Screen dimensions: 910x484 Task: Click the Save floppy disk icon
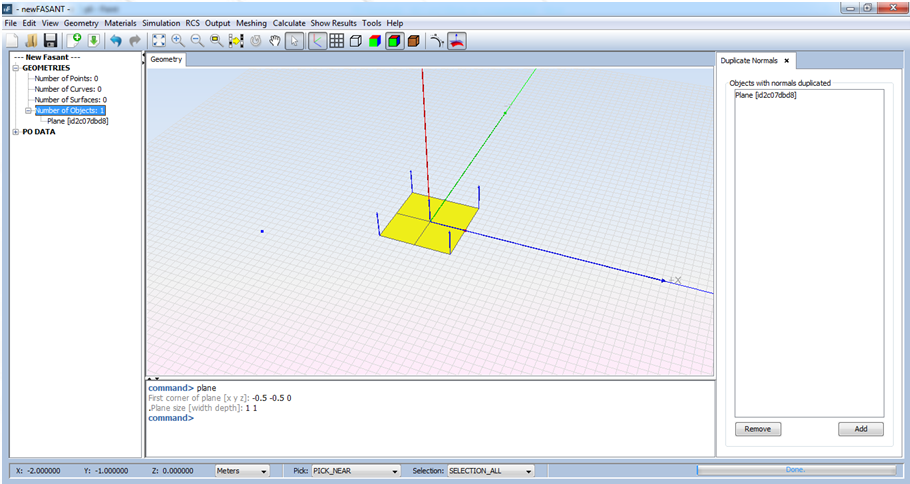[x=49, y=41]
